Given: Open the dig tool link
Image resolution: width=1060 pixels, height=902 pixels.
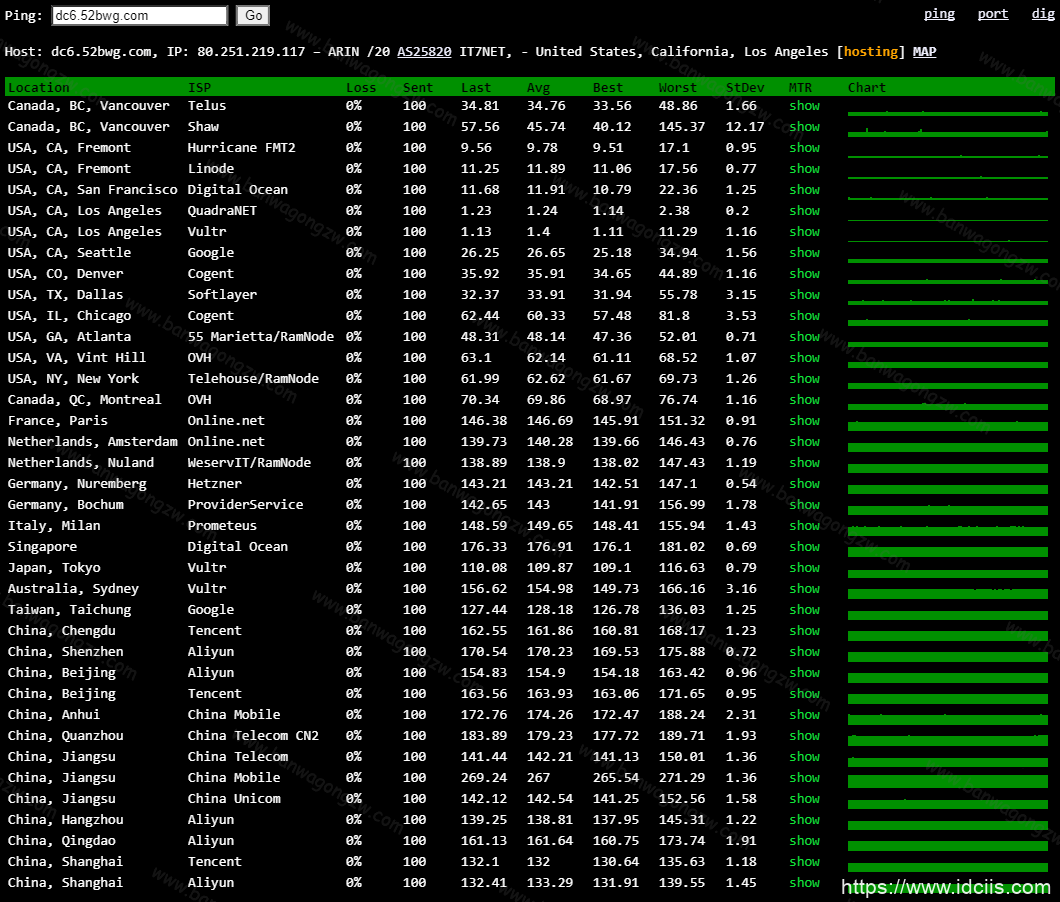Looking at the screenshot, I should click(x=1041, y=14).
